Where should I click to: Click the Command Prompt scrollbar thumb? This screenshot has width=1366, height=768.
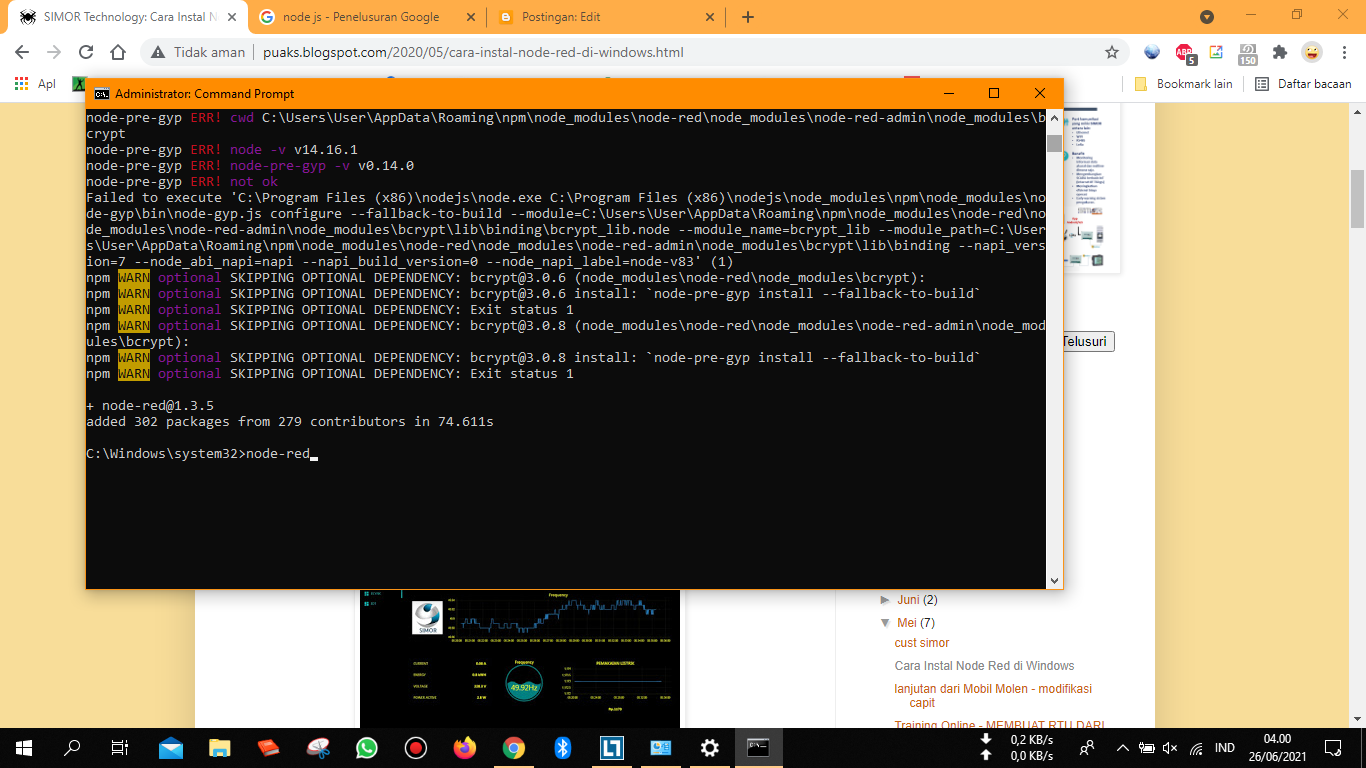[x=1054, y=143]
